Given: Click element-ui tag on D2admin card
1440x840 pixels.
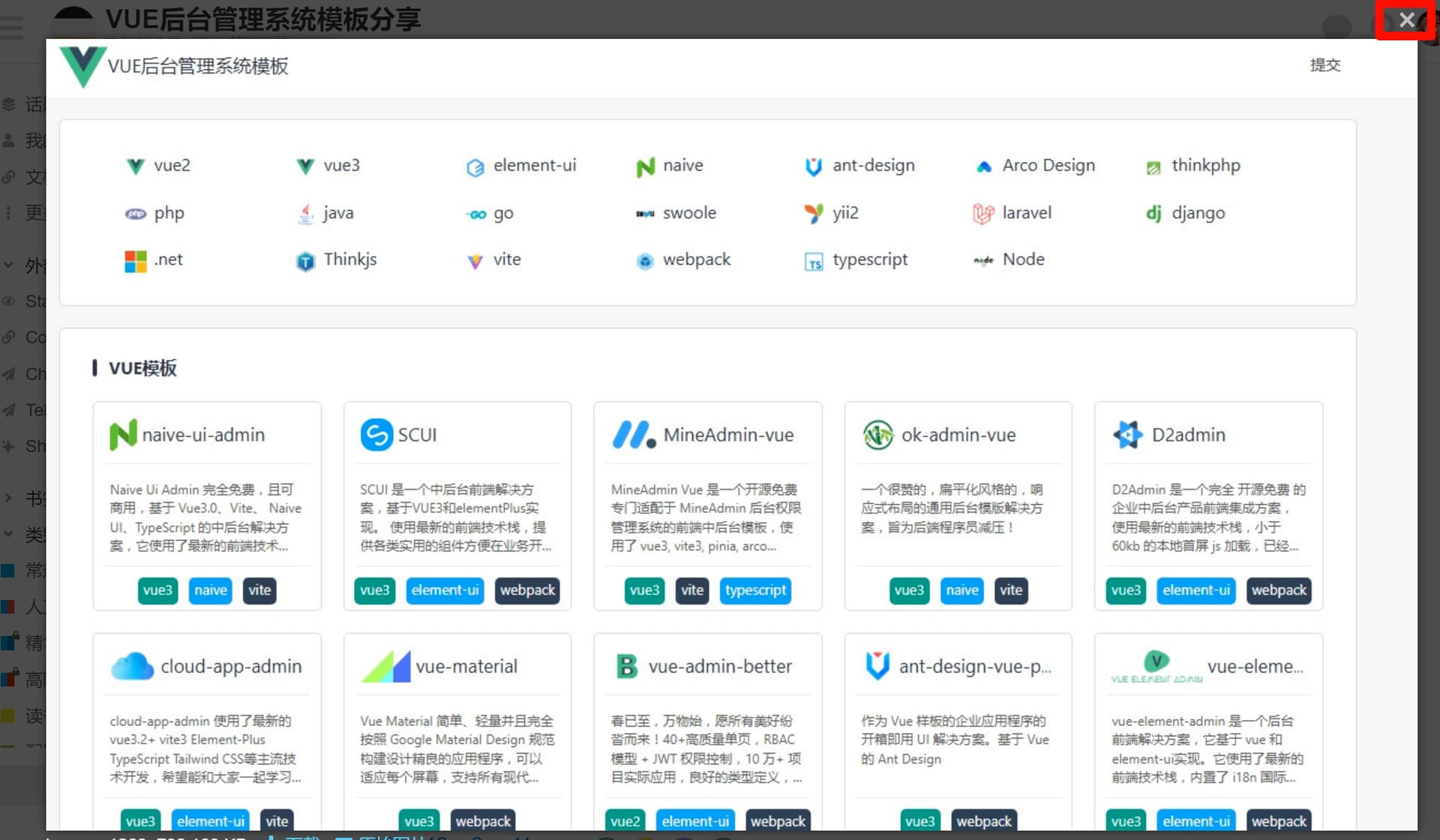Looking at the screenshot, I should tap(1196, 590).
